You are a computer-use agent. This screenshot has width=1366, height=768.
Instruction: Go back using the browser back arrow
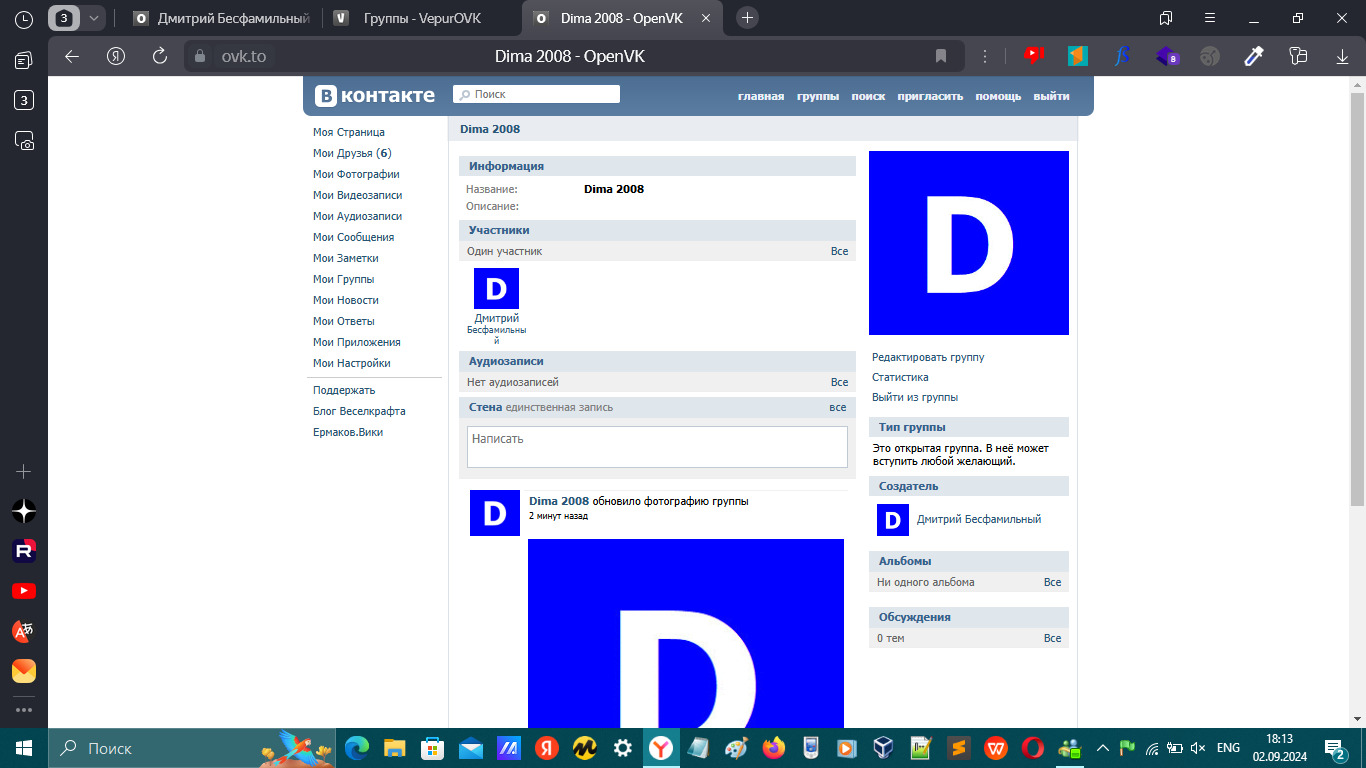point(72,57)
